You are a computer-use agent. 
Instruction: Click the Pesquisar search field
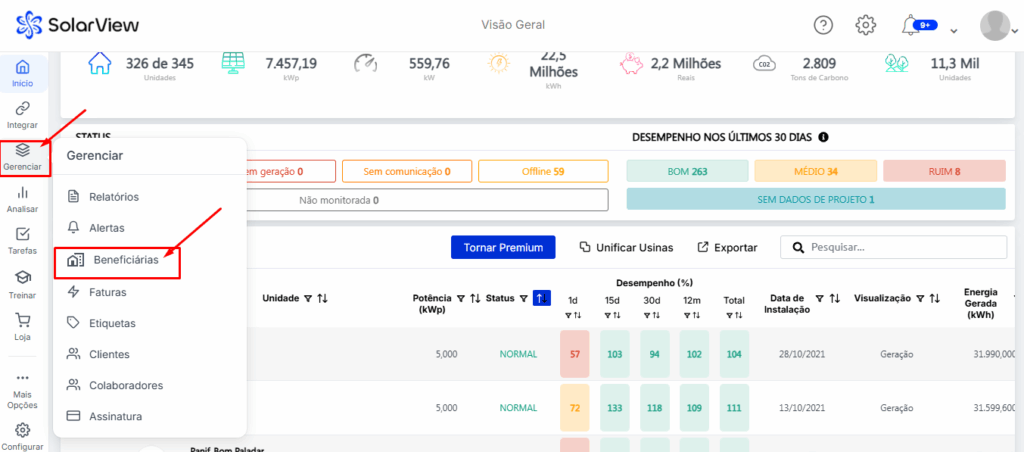pyautogui.click(x=900, y=247)
